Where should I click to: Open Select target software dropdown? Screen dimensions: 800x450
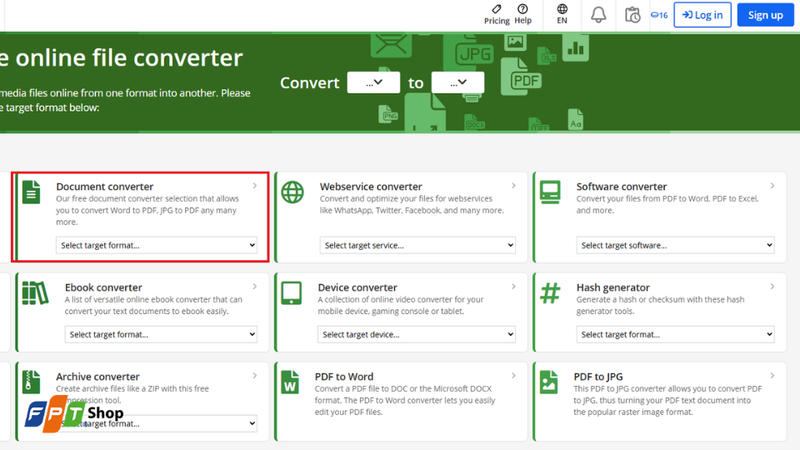point(676,245)
